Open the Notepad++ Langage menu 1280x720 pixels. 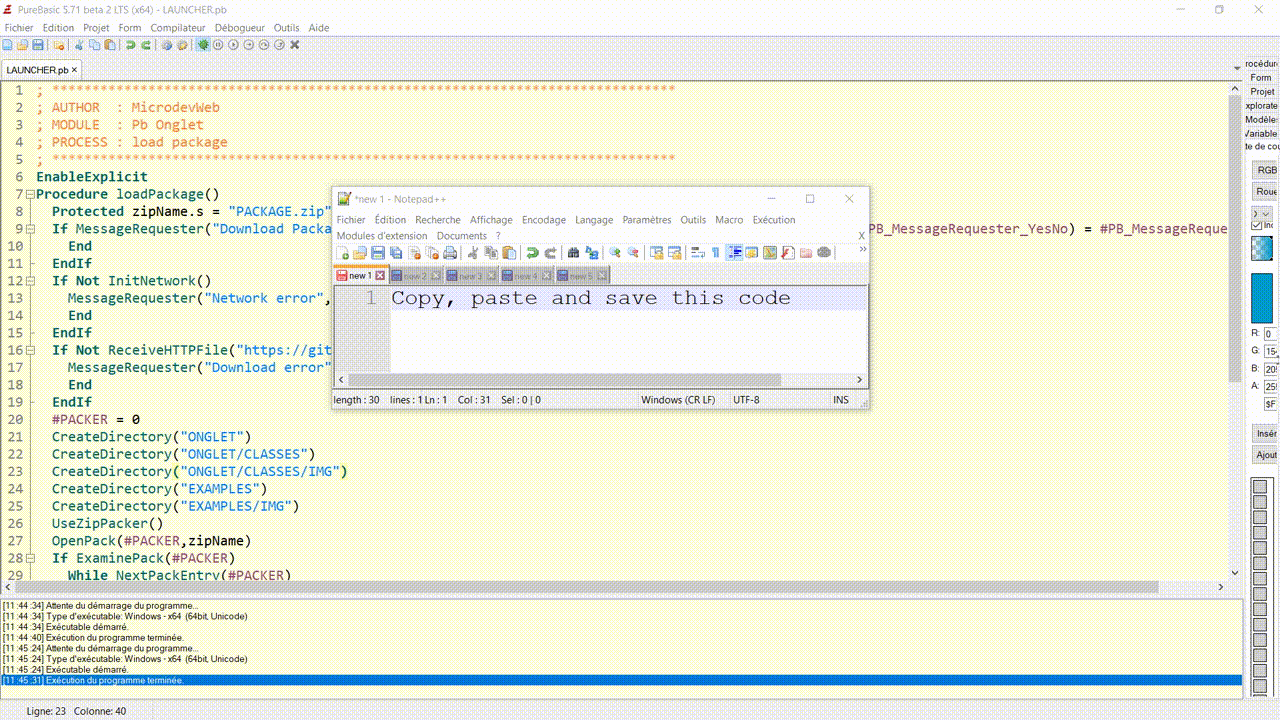pos(594,220)
